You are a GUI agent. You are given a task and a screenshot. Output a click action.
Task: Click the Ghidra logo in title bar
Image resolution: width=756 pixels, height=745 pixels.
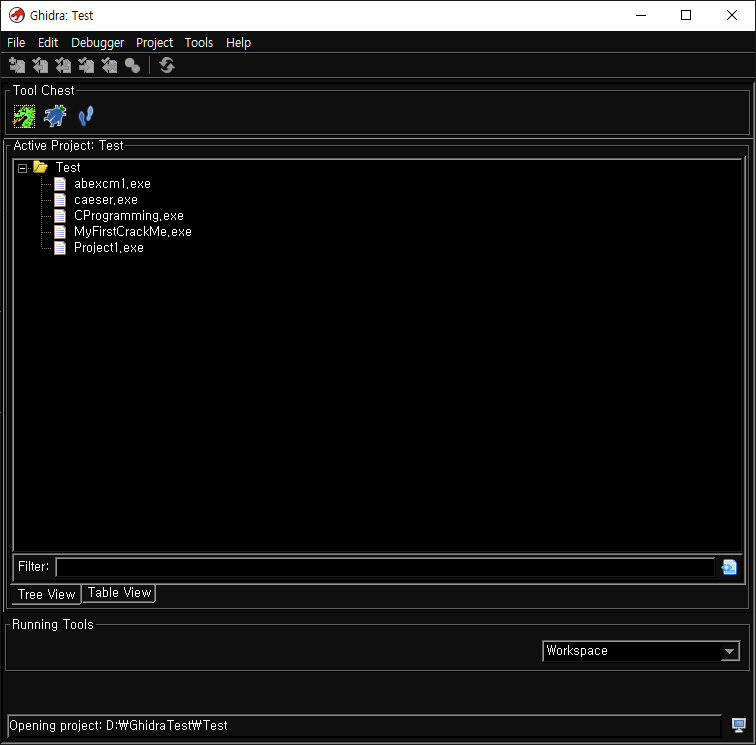(x=17, y=15)
